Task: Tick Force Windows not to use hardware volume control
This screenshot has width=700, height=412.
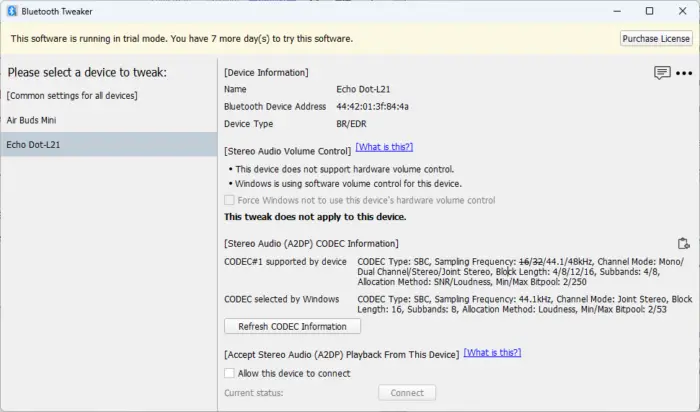Action: (229, 200)
